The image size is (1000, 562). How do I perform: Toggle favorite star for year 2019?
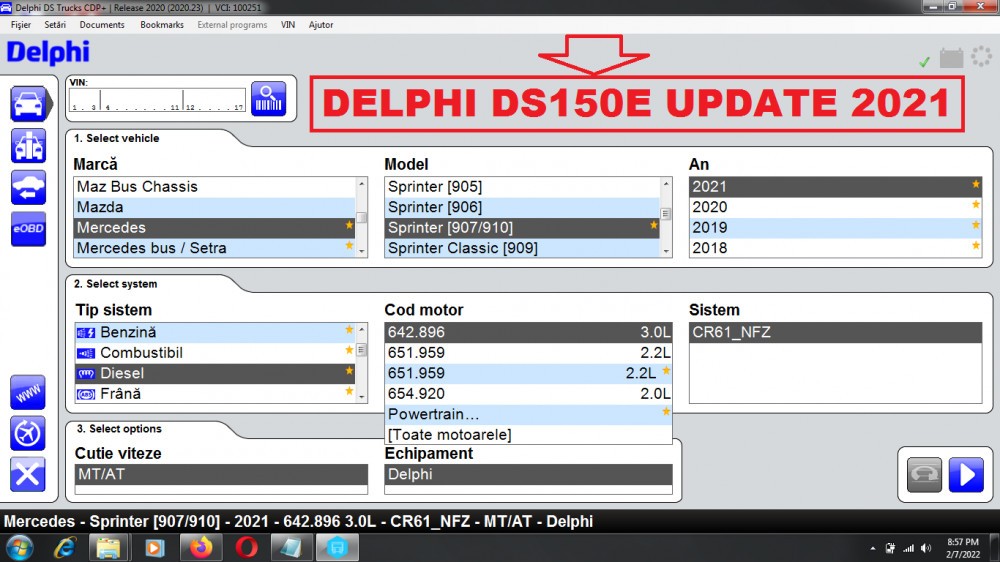[976, 225]
